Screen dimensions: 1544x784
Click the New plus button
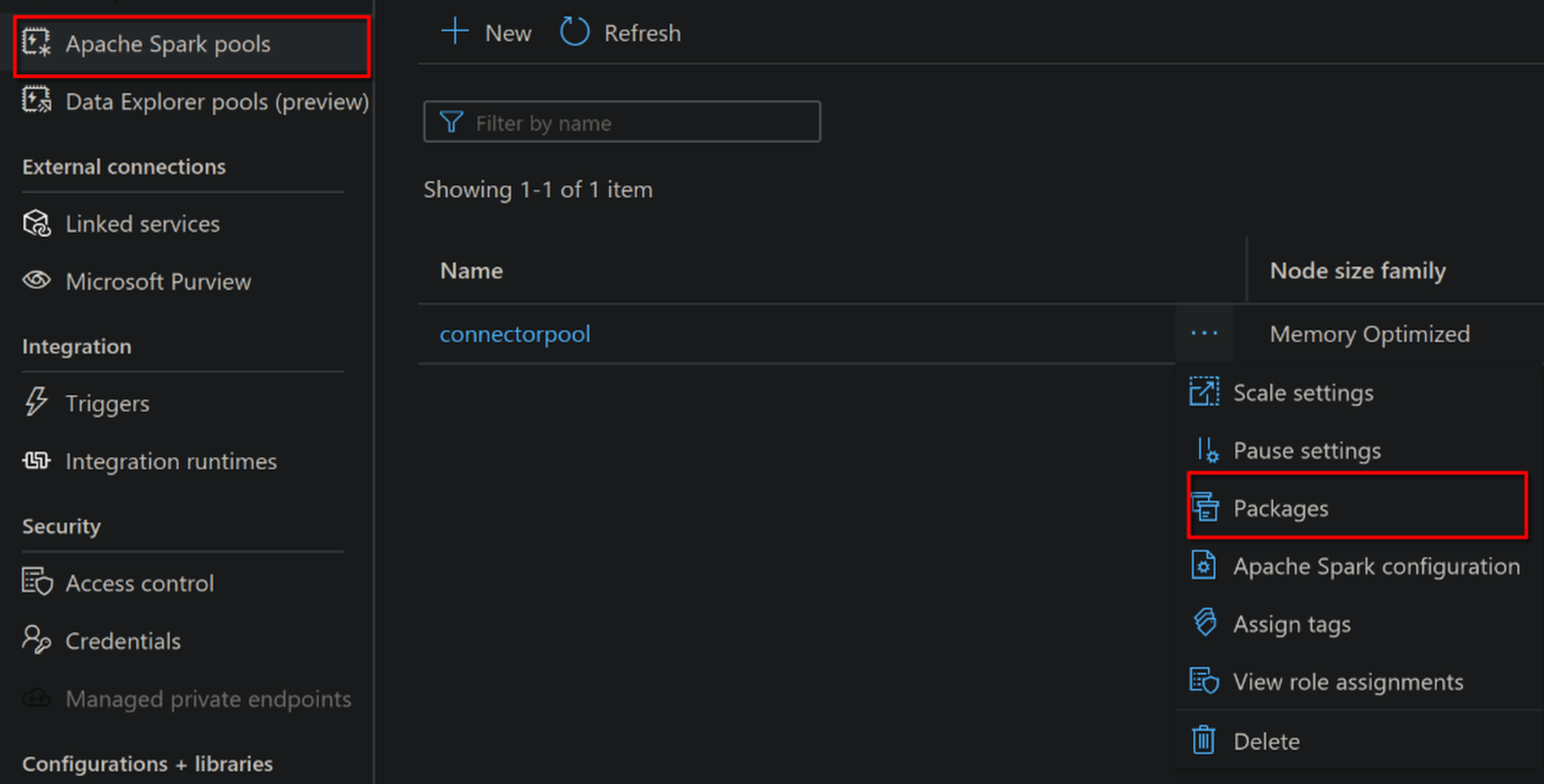point(486,33)
